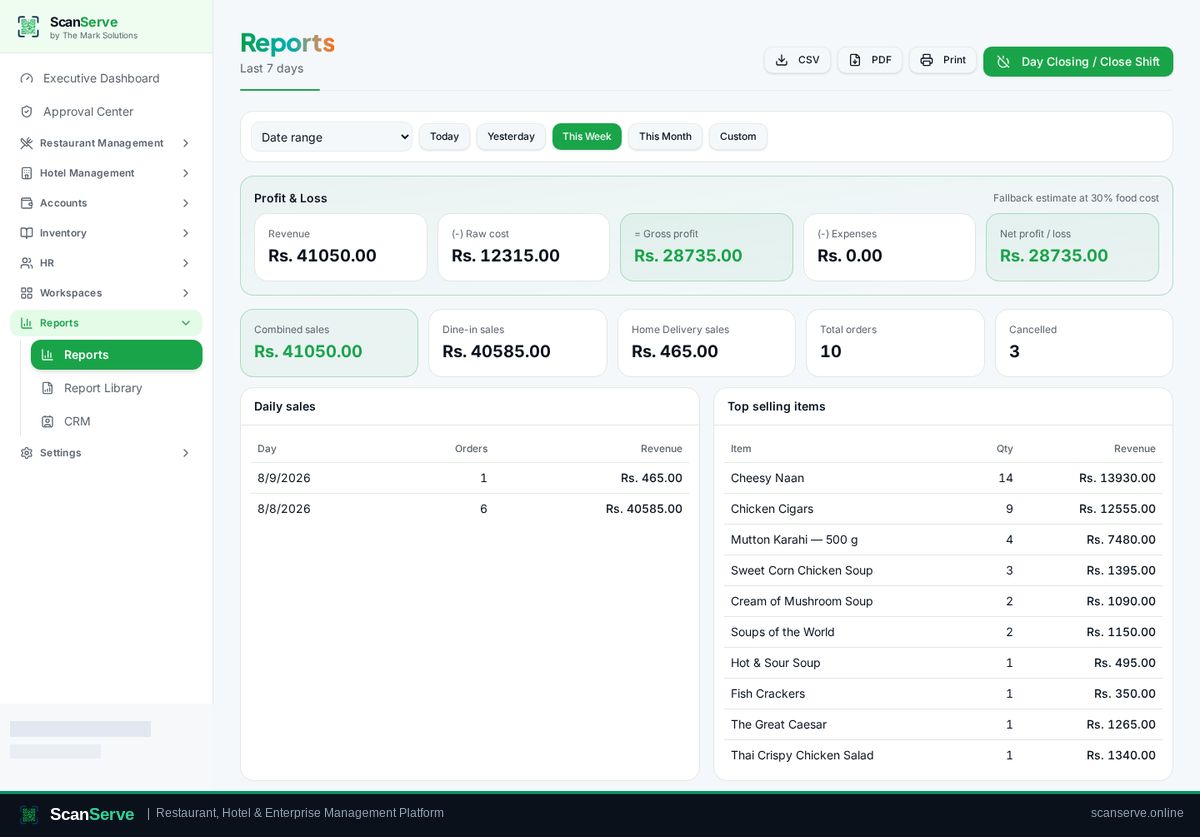Click the printer icon
Viewport: 1200px width, 837px height.
[927, 60]
